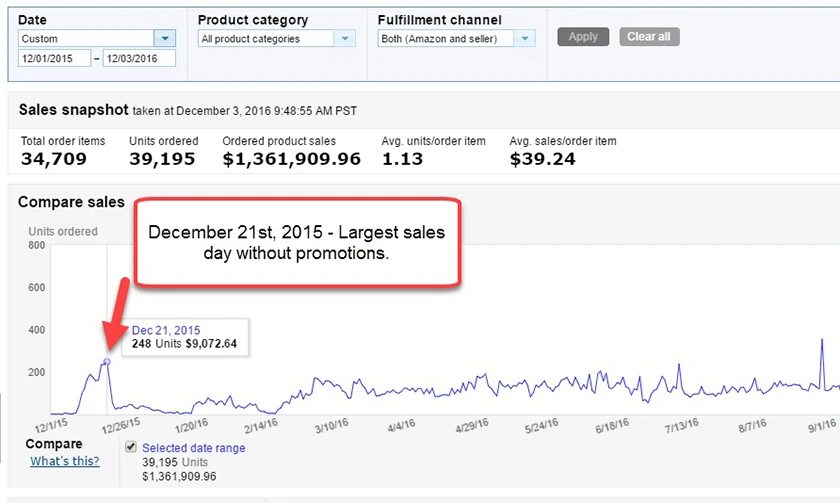The width and height of the screenshot is (840, 503).
Task: Click the Units ordered axis title
Action: pos(63,231)
